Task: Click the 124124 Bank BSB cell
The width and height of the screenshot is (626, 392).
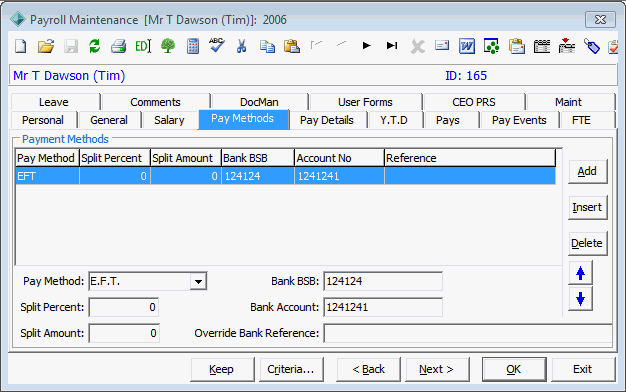Action: pyautogui.click(x=258, y=176)
